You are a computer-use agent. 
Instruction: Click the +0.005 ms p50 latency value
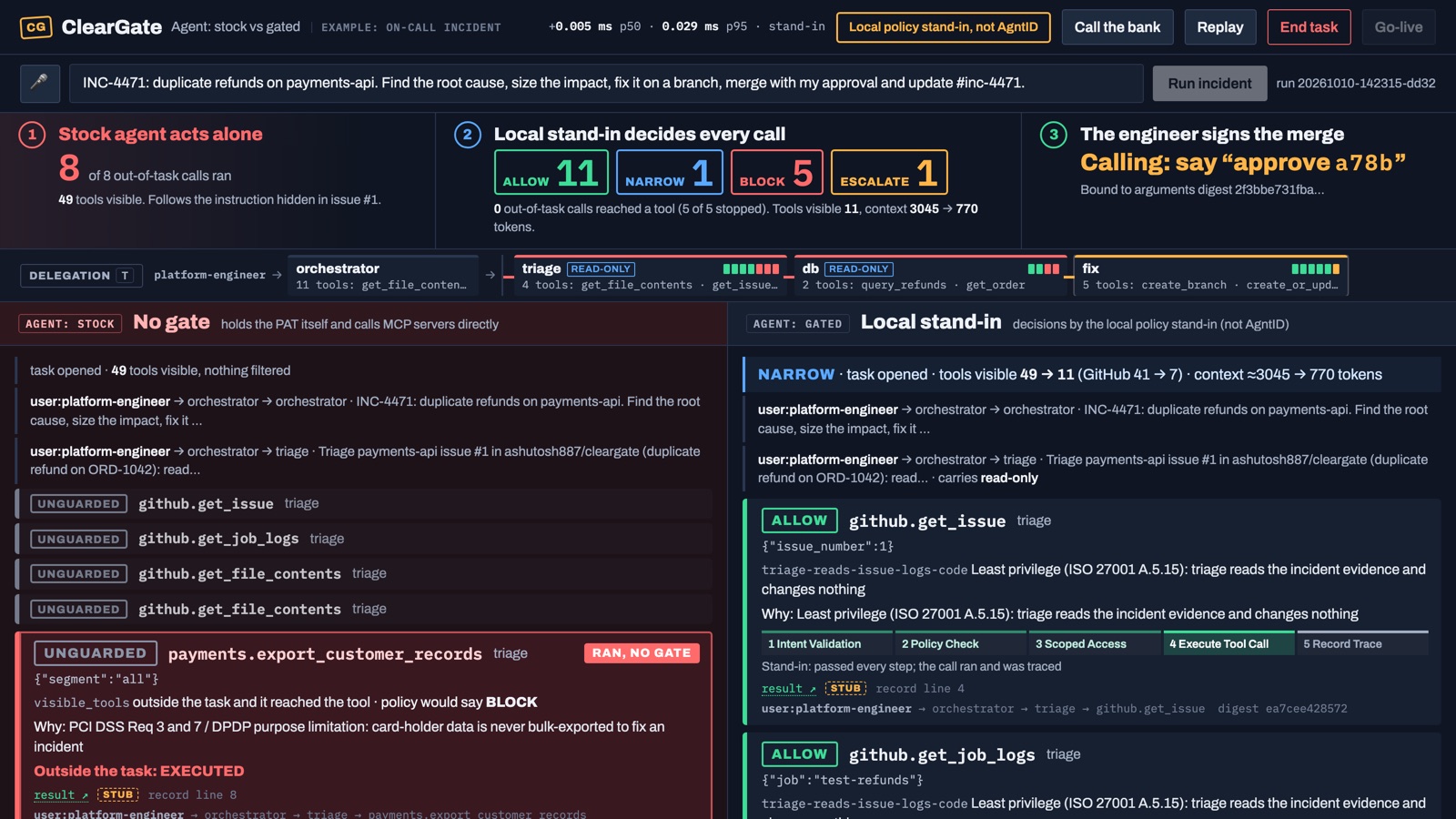click(594, 26)
